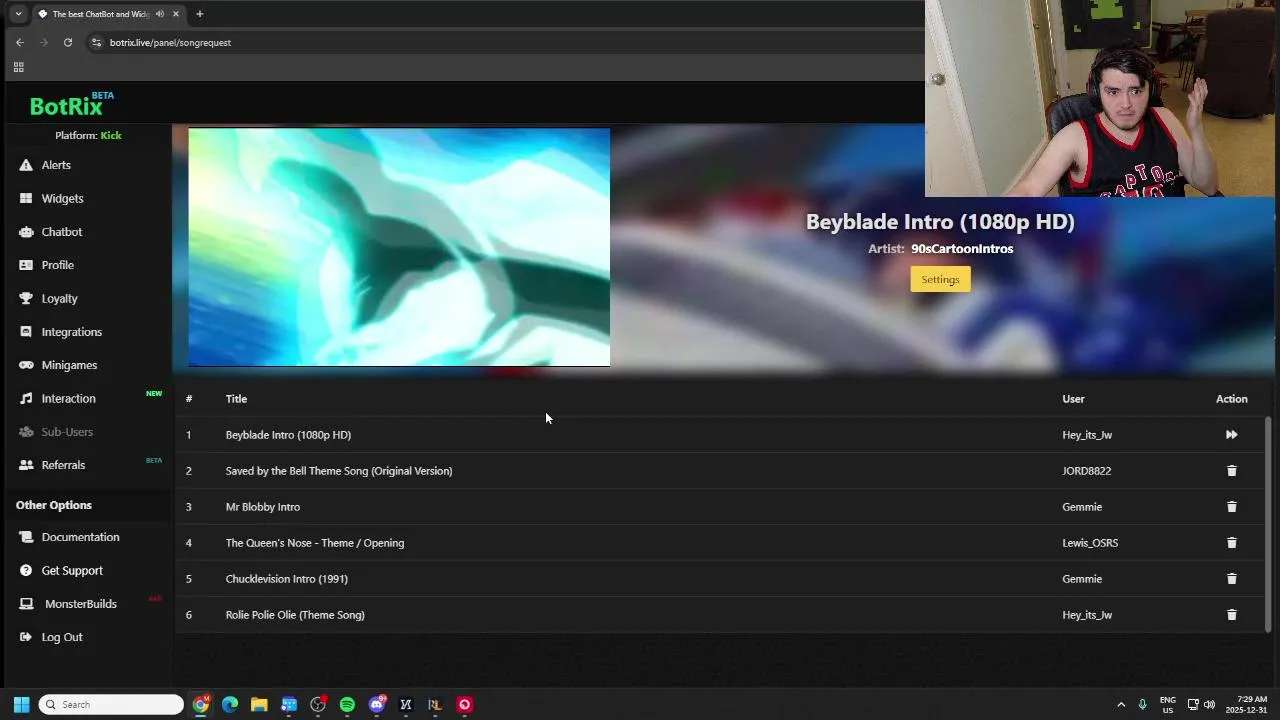Open the browser tab search dropdown
This screenshot has height=720, width=1280.
click(18, 14)
